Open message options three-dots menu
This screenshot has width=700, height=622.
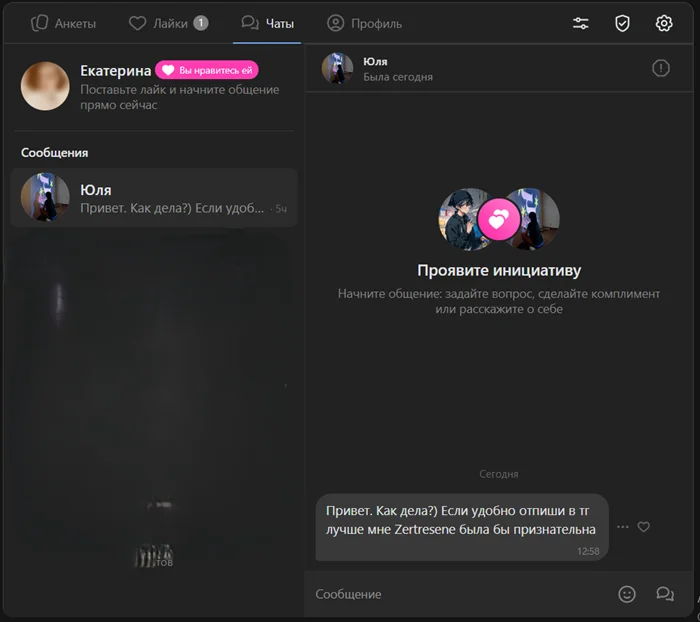point(623,527)
